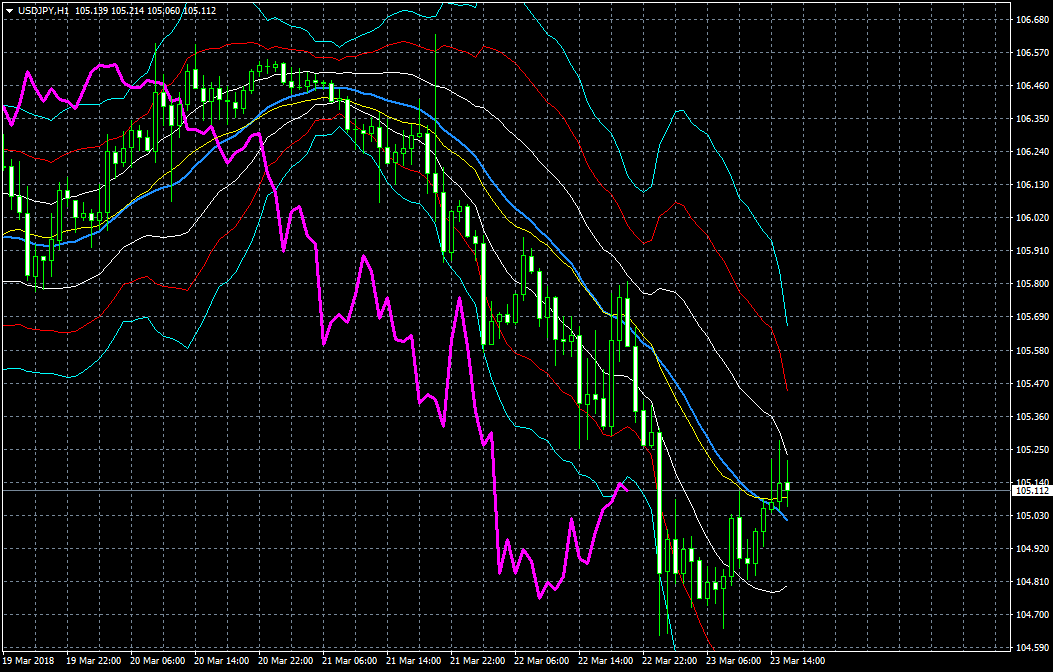Click the 22 Mar 22:00 time label
Viewport: 1053px width, 672px height.
tap(670, 662)
